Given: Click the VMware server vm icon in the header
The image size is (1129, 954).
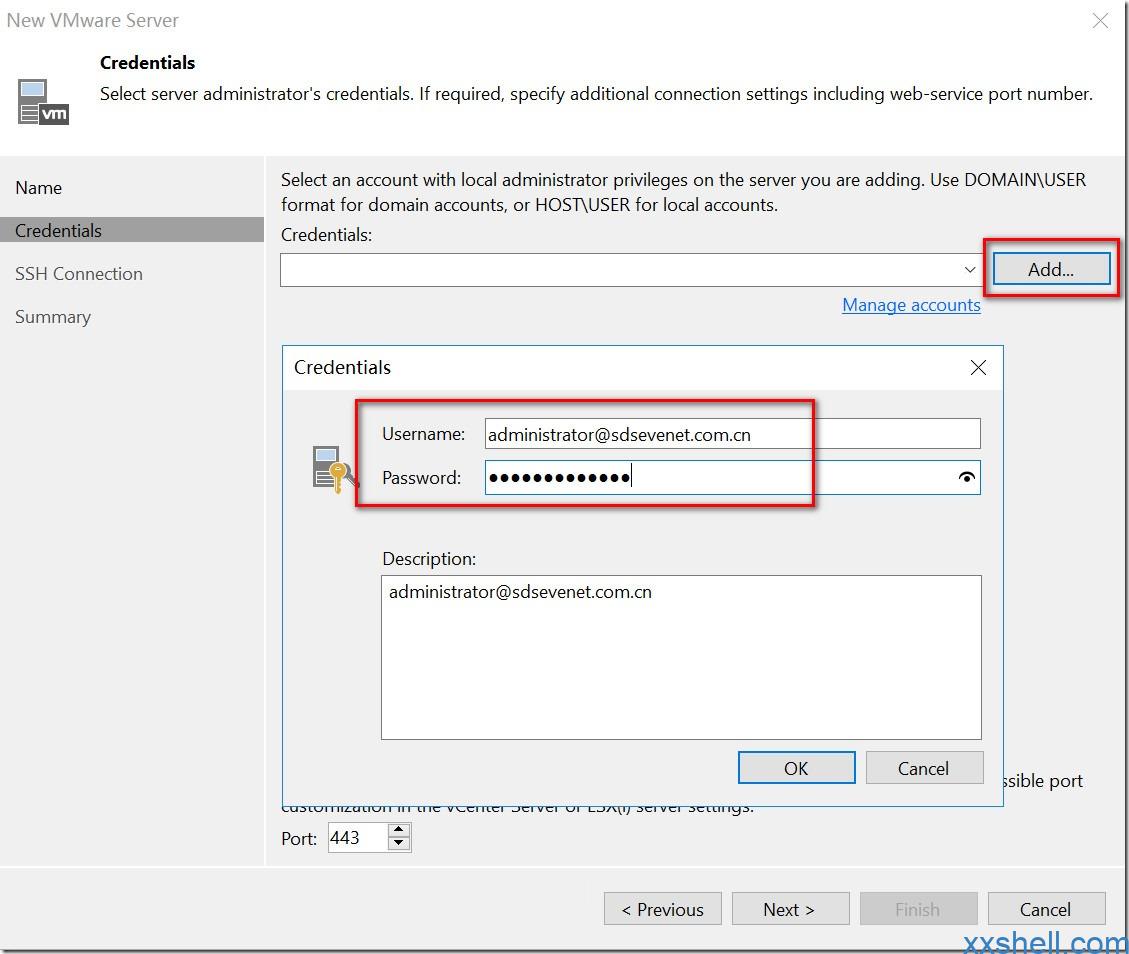Looking at the screenshot, I should coord(43,102).
